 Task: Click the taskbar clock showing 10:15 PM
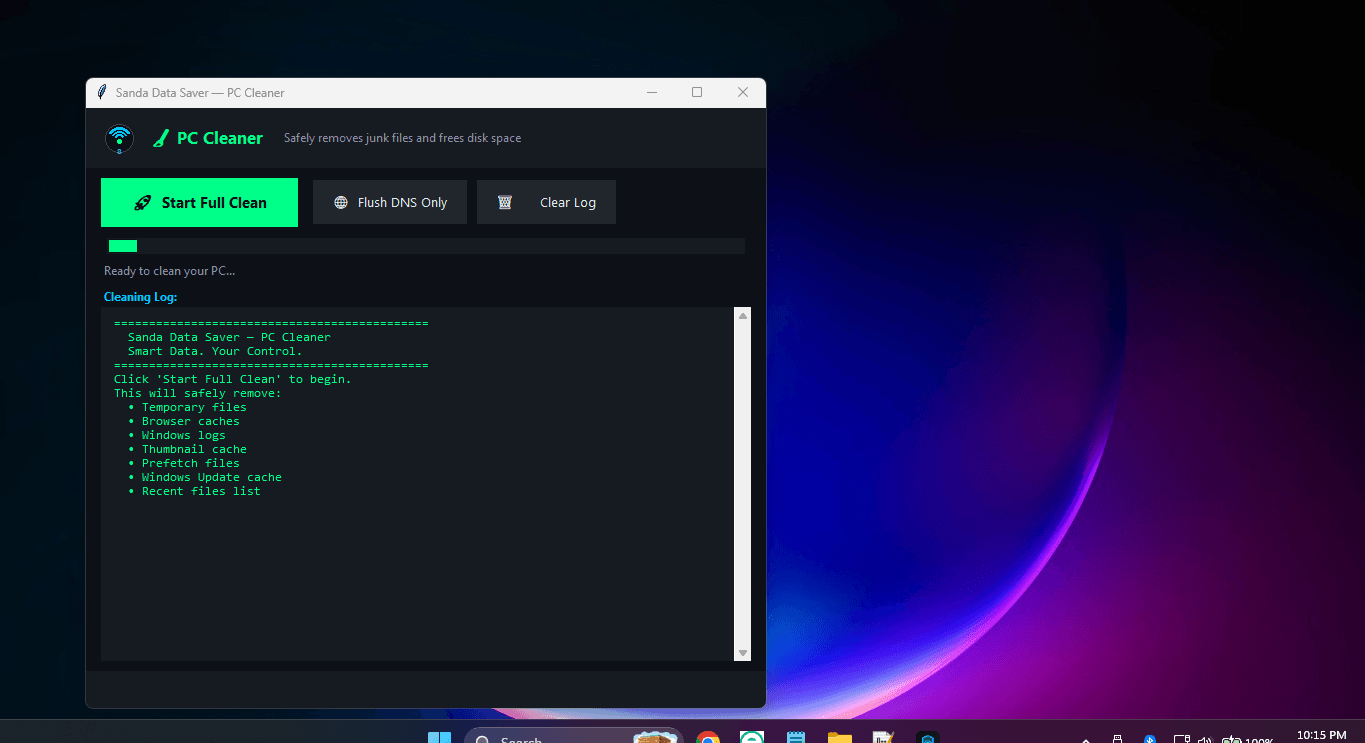(x=1322, y=736)
